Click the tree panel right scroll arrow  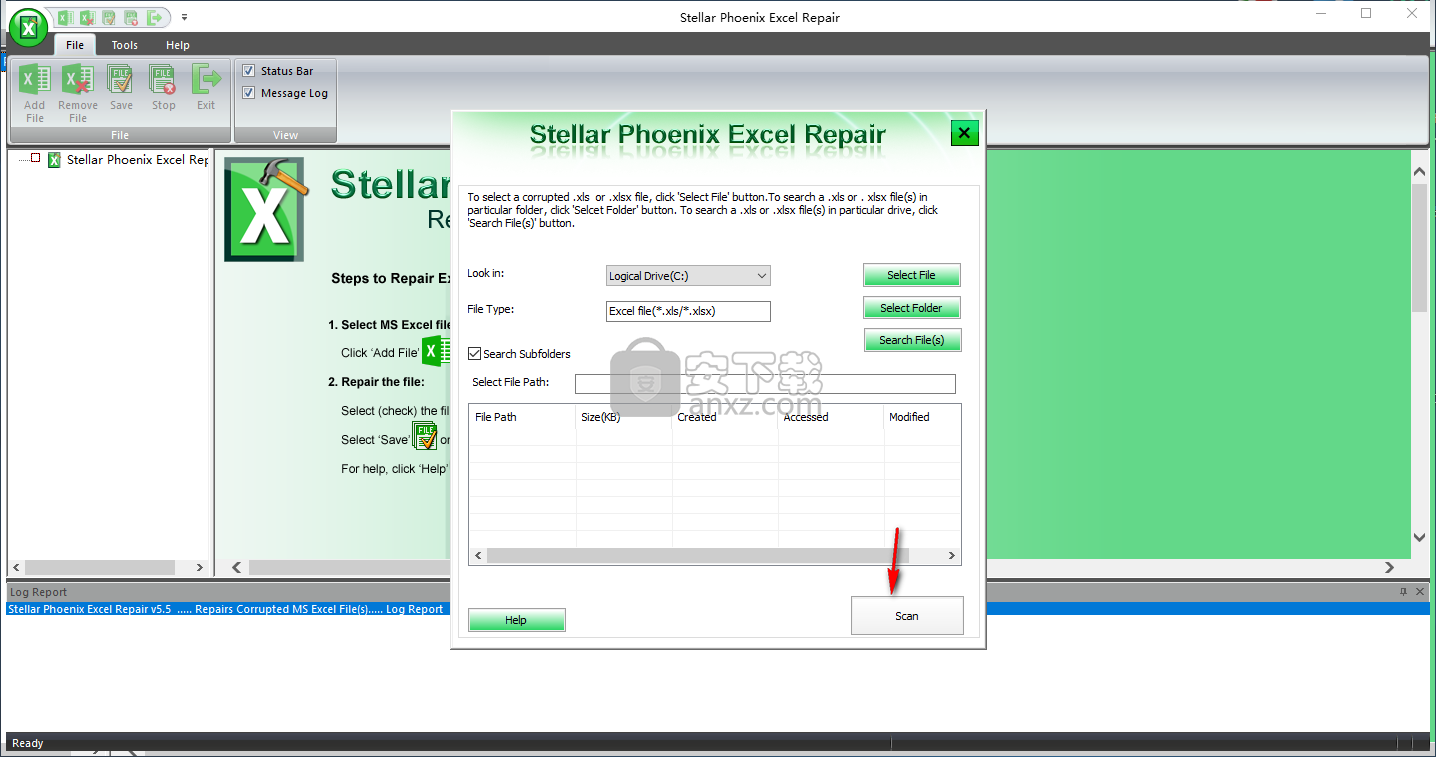coord(200,567)
